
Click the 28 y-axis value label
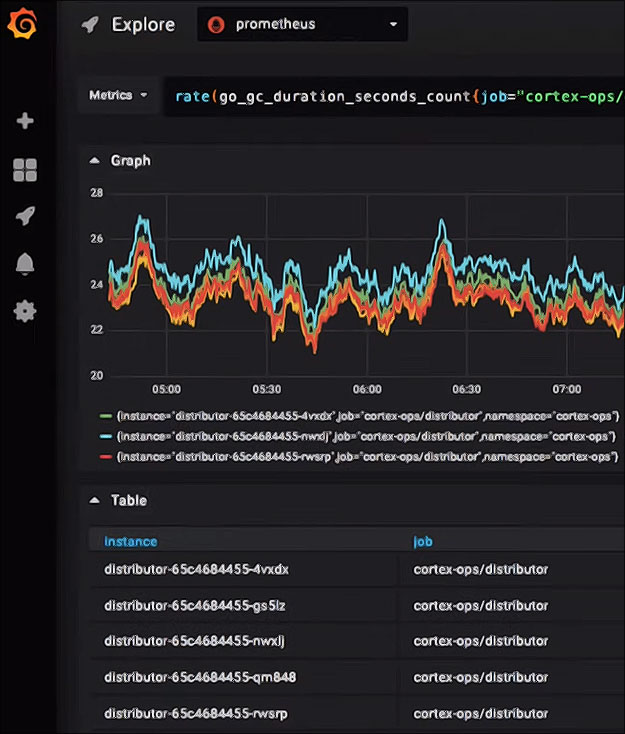[x=96, y=193]
